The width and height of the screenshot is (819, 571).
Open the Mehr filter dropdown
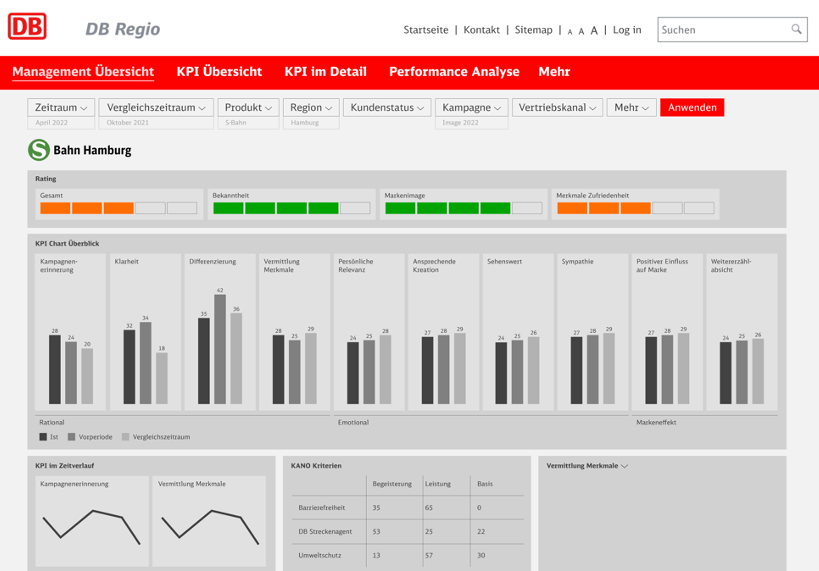pyautogui.click(x=631, y=108)
